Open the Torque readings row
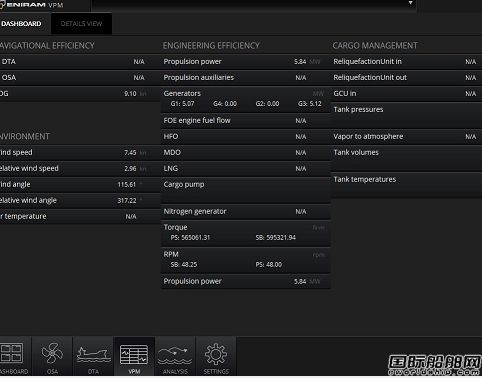Screen dimensions: 482x378 [245, 233]
